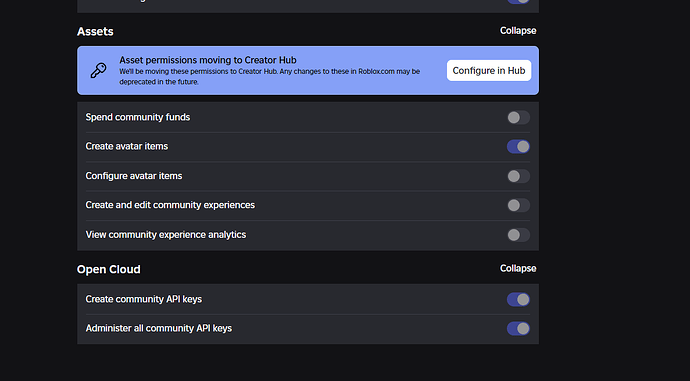Turn off Administer all community API keys

518,328
